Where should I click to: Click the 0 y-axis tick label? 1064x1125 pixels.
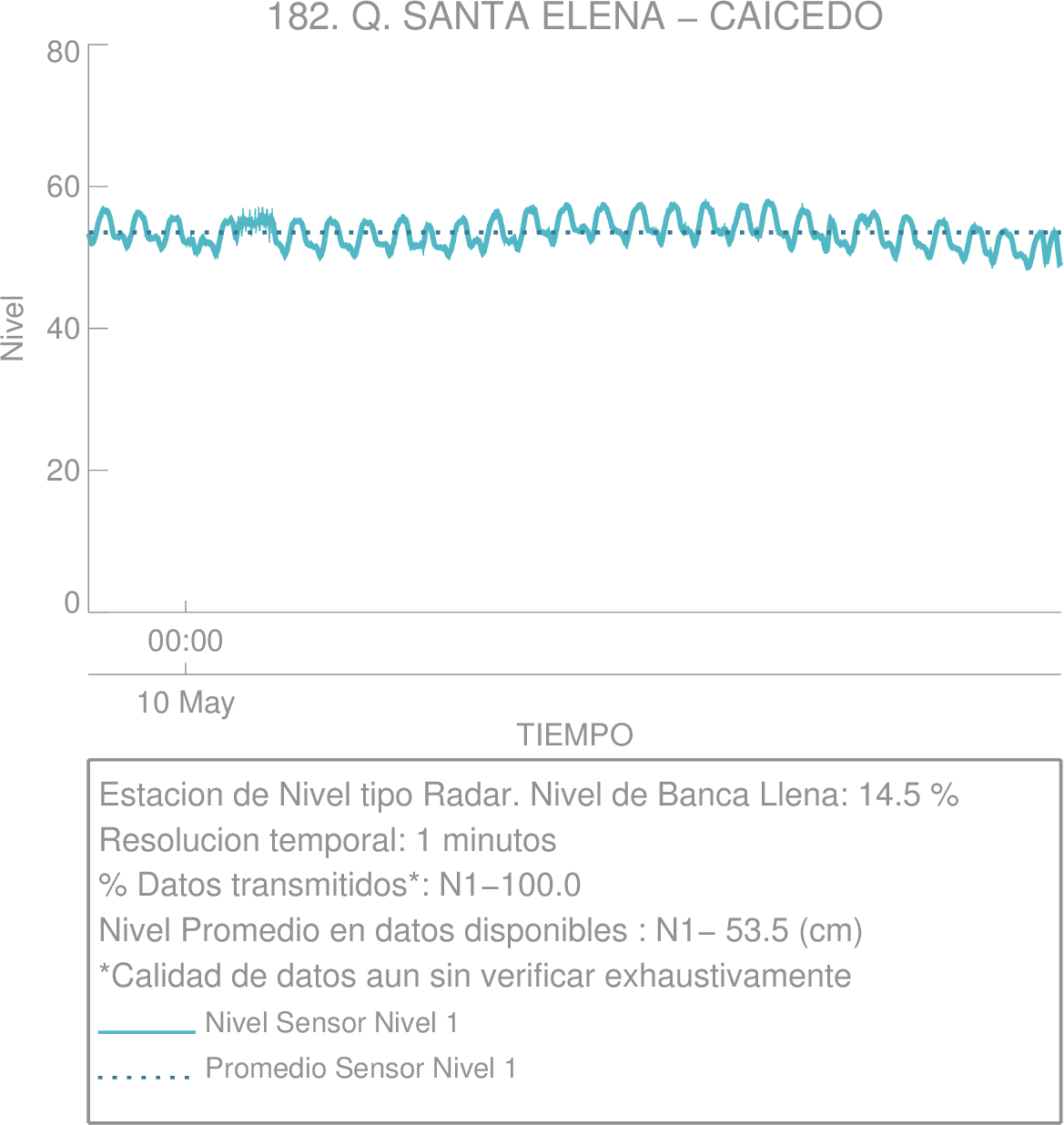[x=72, y=603]
